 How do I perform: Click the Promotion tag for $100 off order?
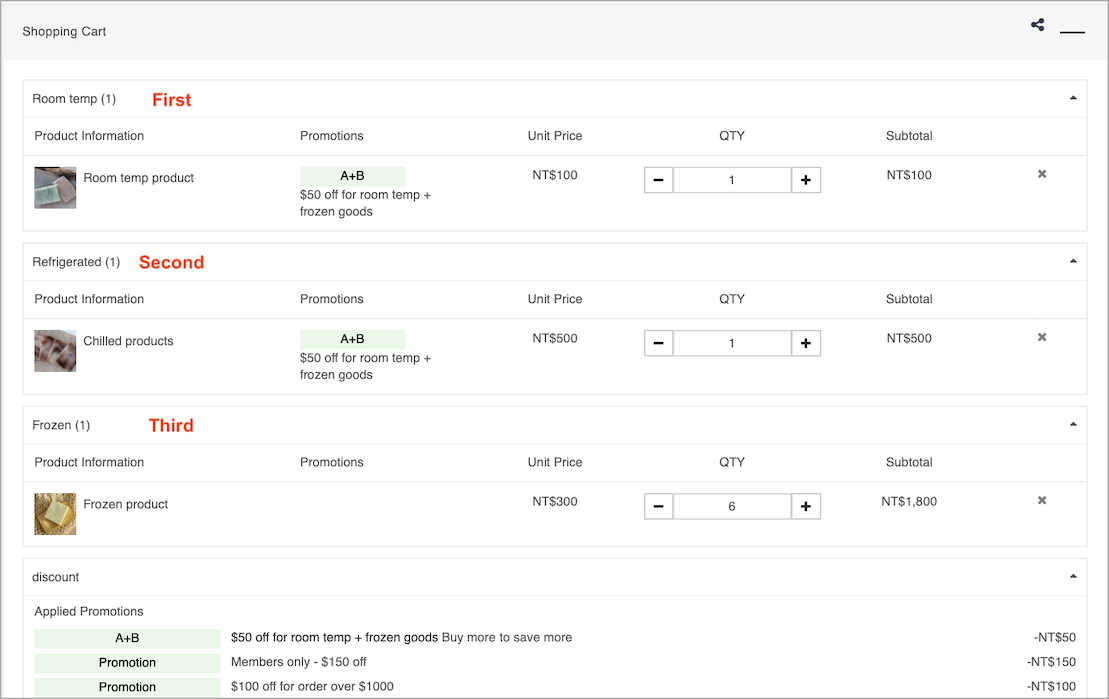(x=127, y=687)
